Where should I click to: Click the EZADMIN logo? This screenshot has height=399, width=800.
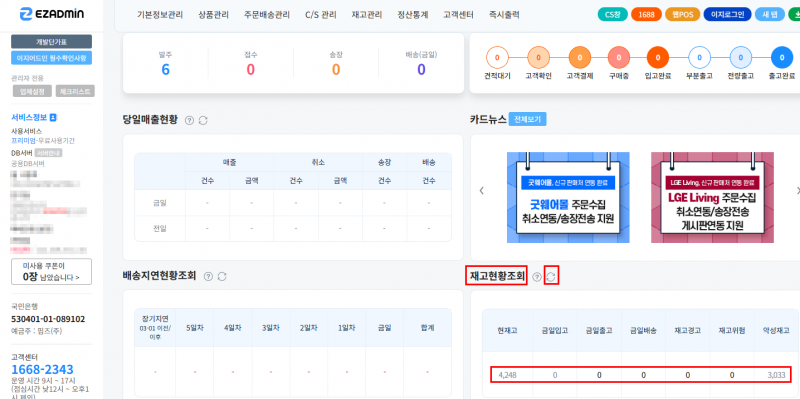[x=52, y=14]
